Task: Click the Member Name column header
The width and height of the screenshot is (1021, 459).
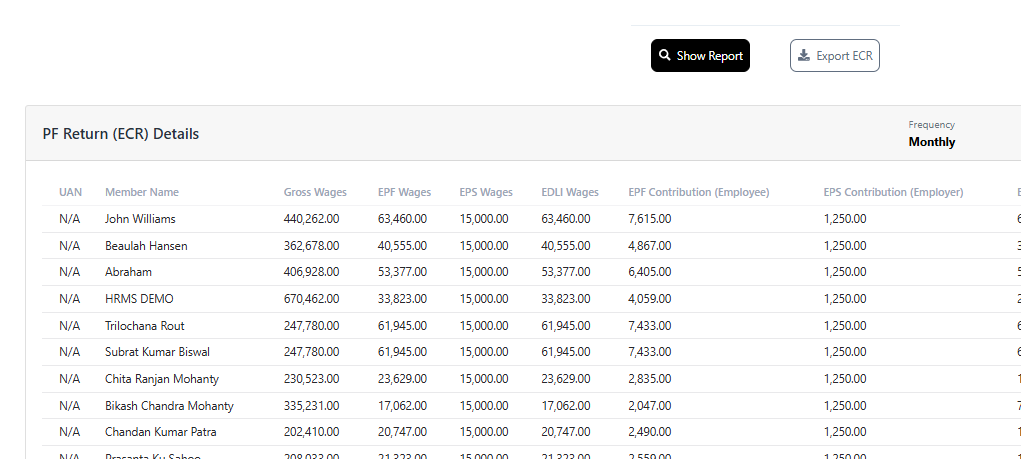Action: point(142,192)
